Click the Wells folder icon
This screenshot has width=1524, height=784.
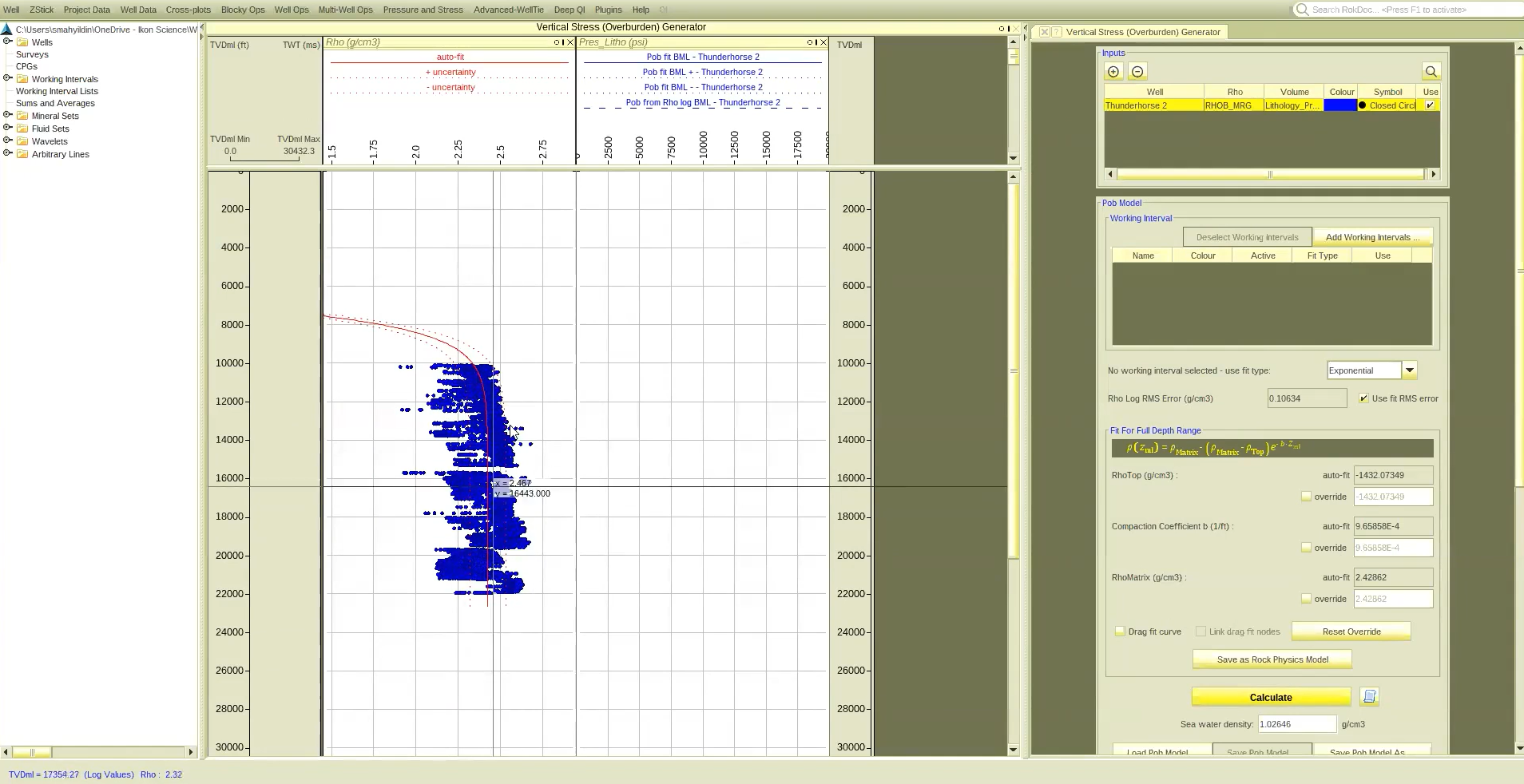[23, 42]
